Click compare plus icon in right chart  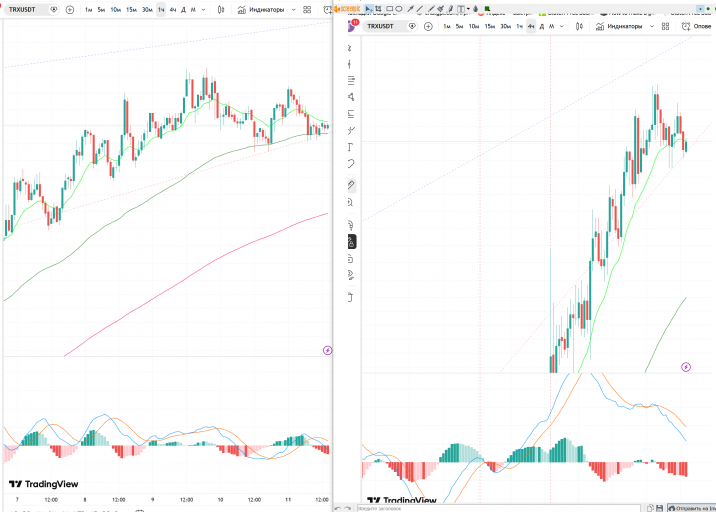428,26
